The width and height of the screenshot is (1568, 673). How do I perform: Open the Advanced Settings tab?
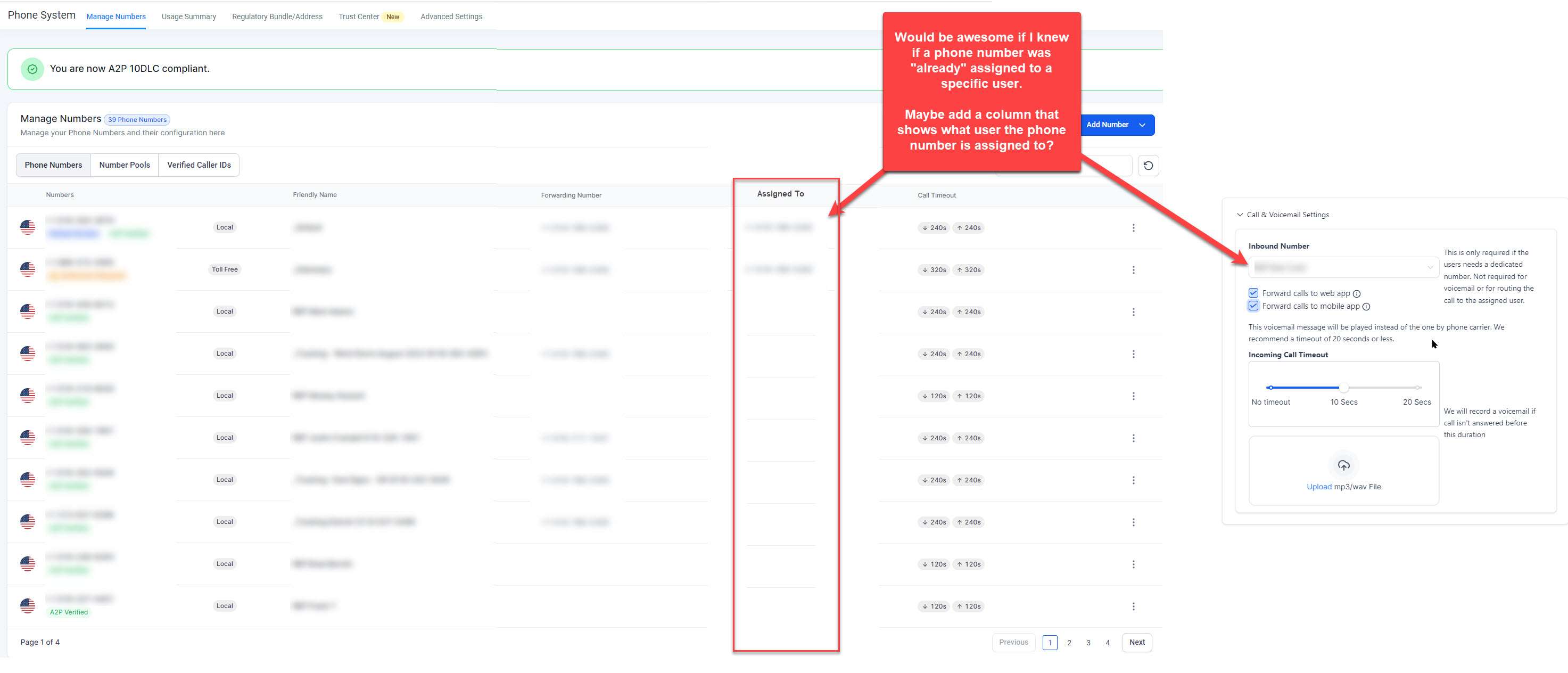click(451, 17)
